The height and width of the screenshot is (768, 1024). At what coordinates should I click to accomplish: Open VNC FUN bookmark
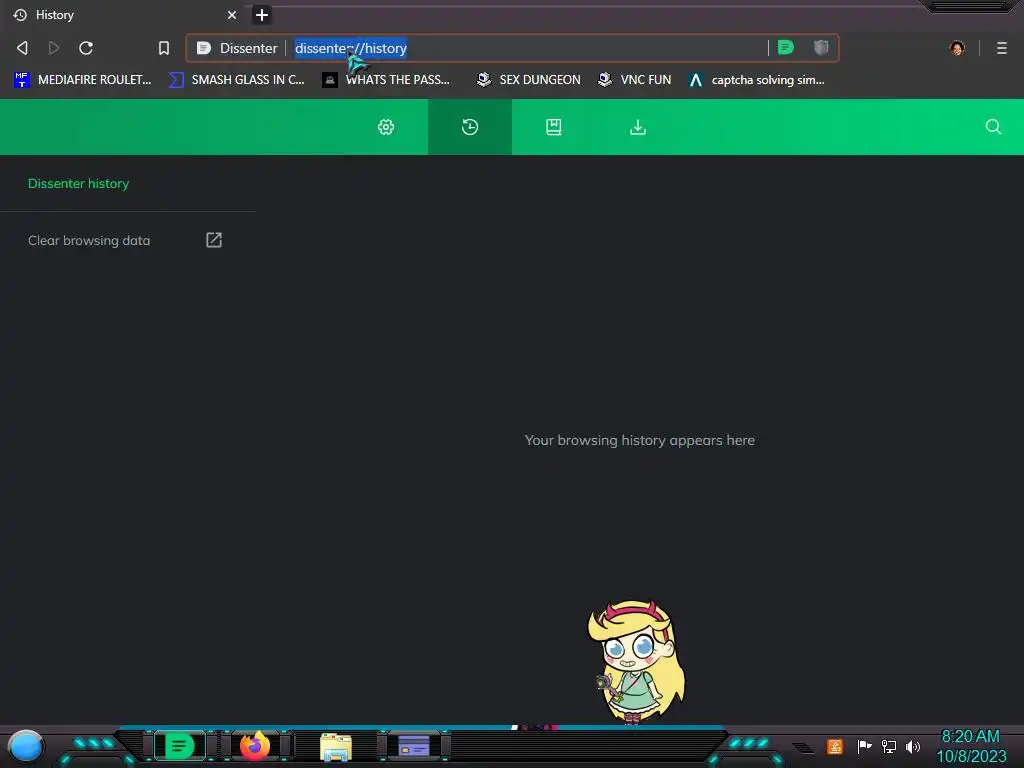[x=634, y=80]
